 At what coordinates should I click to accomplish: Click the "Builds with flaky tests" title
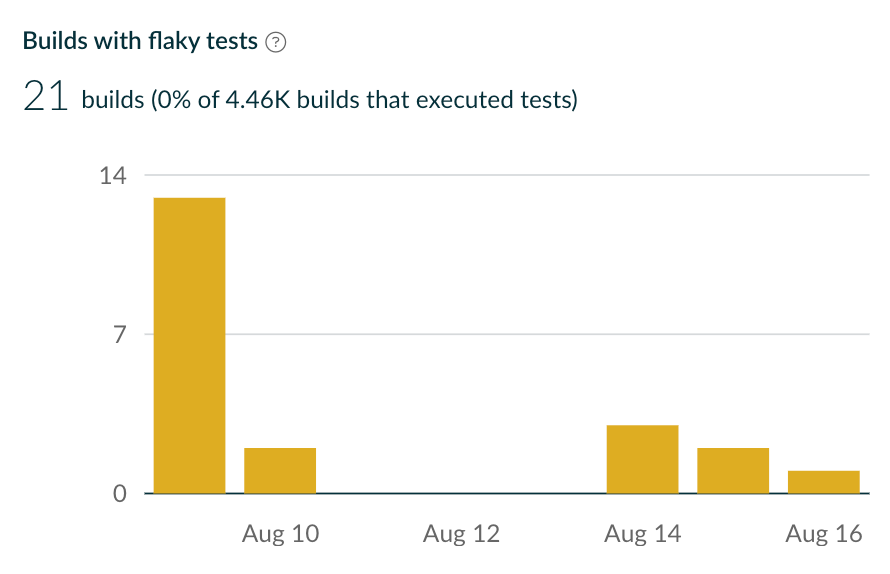140,42
